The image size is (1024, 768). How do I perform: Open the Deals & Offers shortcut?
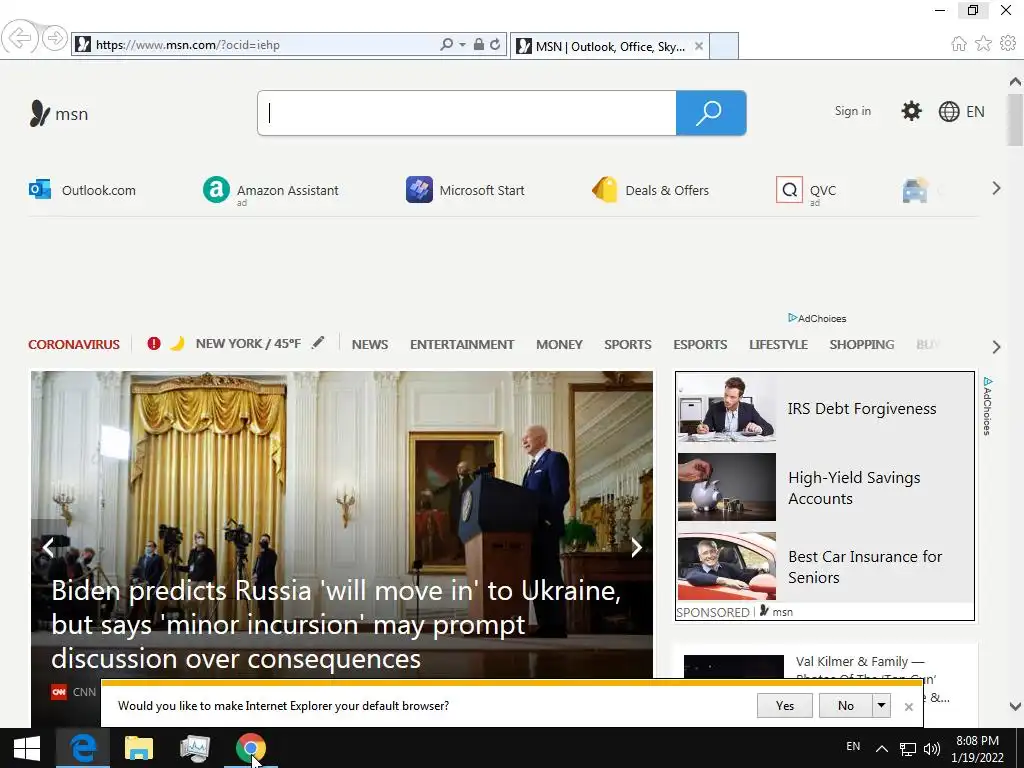(650, 190)
